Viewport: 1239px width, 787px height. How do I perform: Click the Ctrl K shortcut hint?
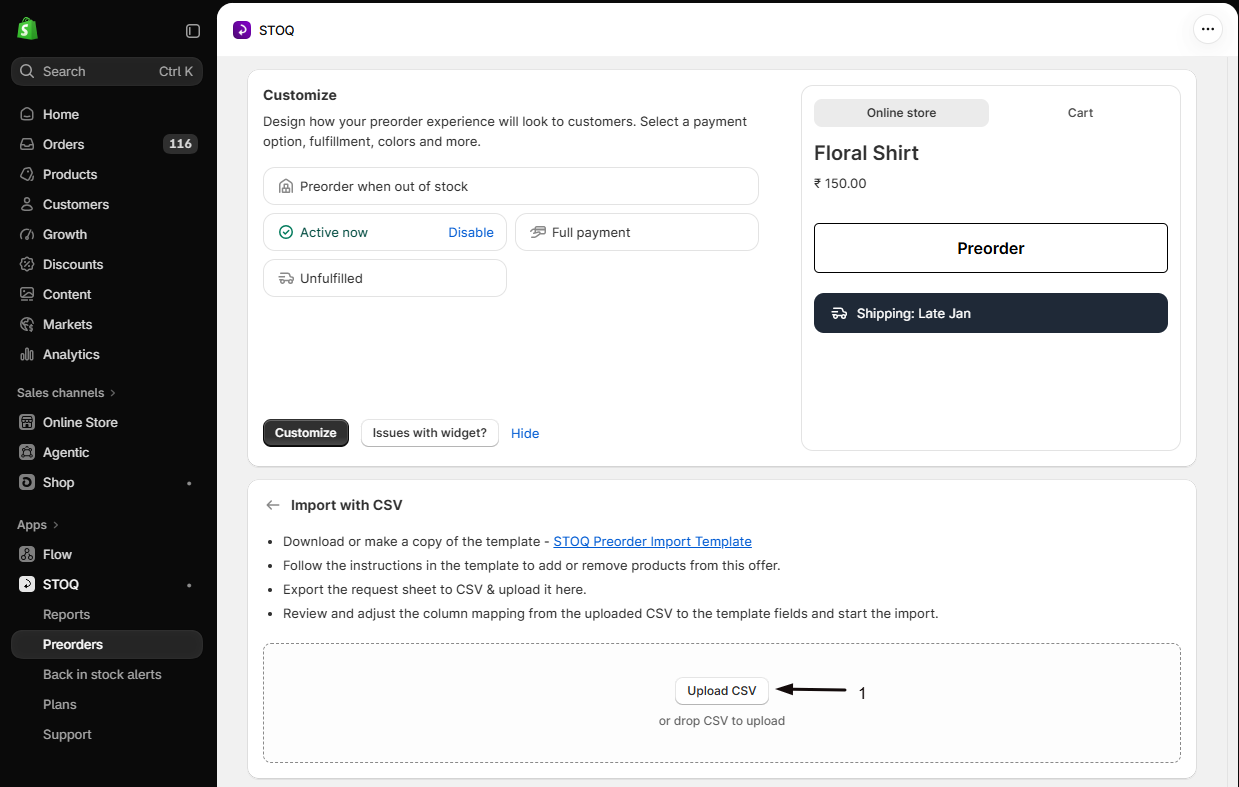click(176, 71)
